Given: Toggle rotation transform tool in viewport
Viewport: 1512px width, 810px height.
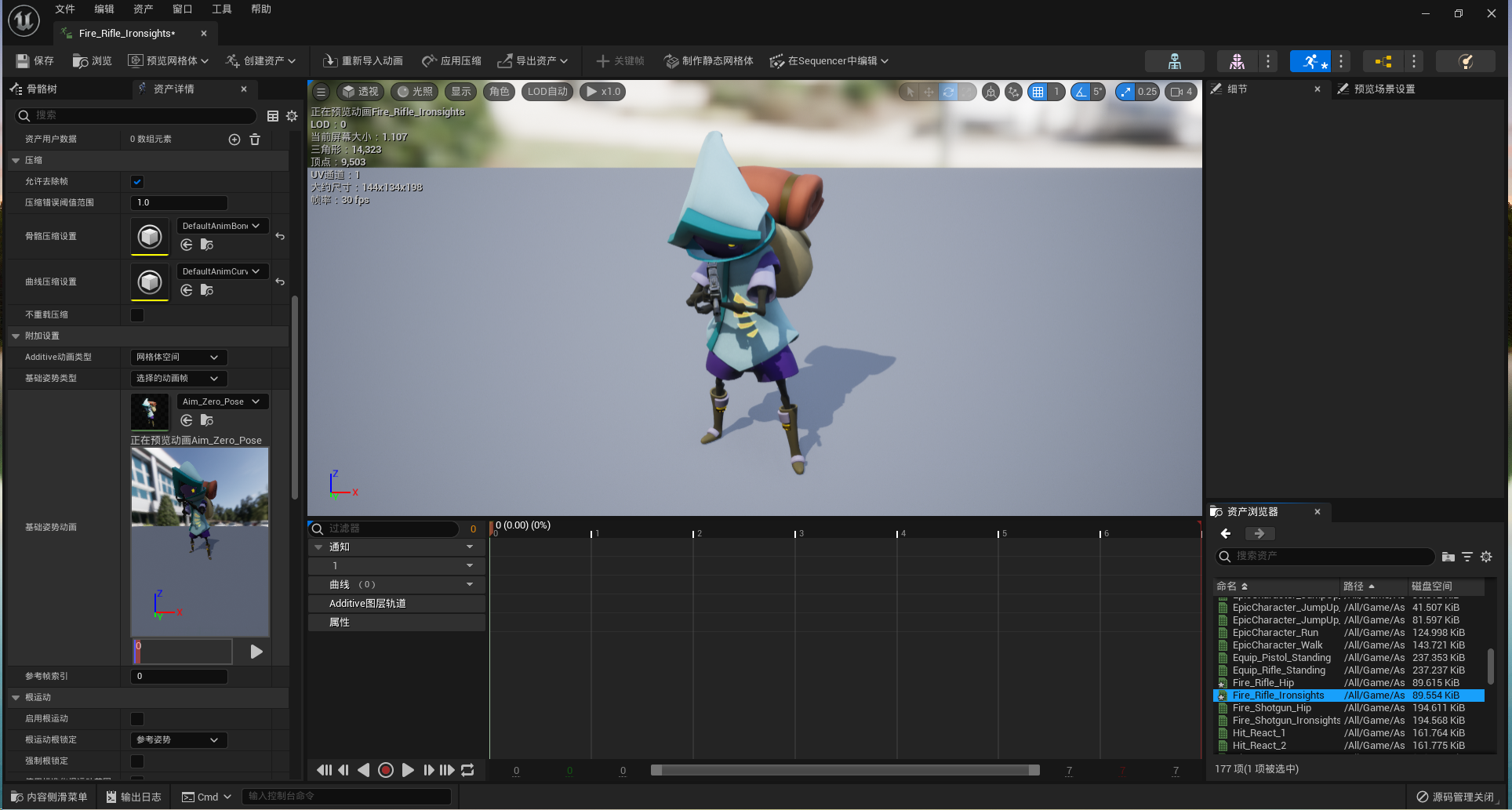Looking at the screenshot, I should click(948, 92).
